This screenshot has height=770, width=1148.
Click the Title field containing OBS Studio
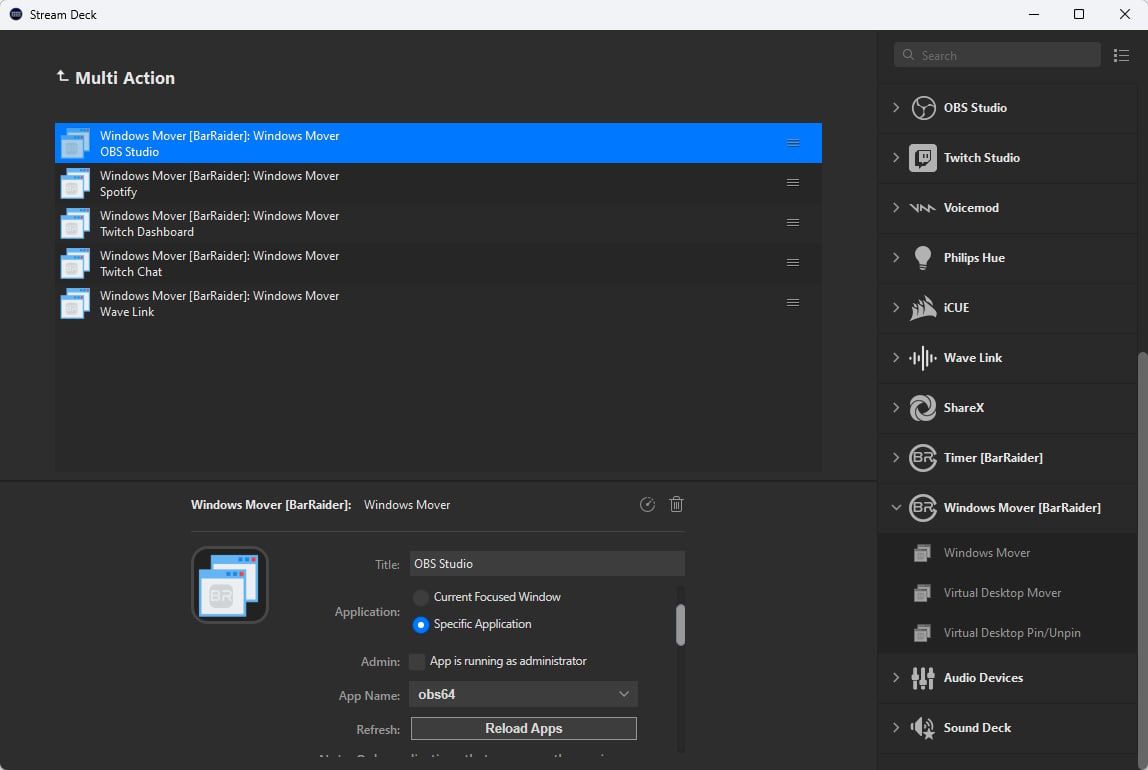(x=547, y=564)
